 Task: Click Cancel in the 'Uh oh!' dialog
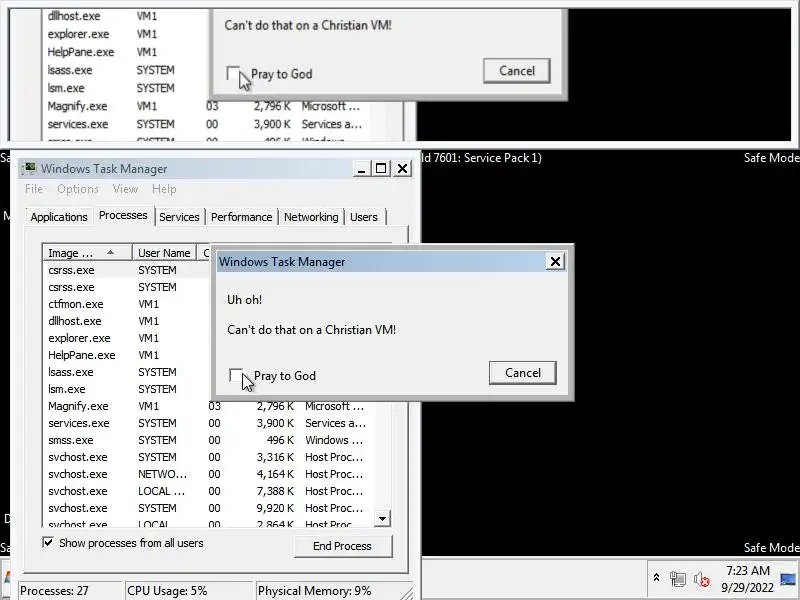(522, 373)
